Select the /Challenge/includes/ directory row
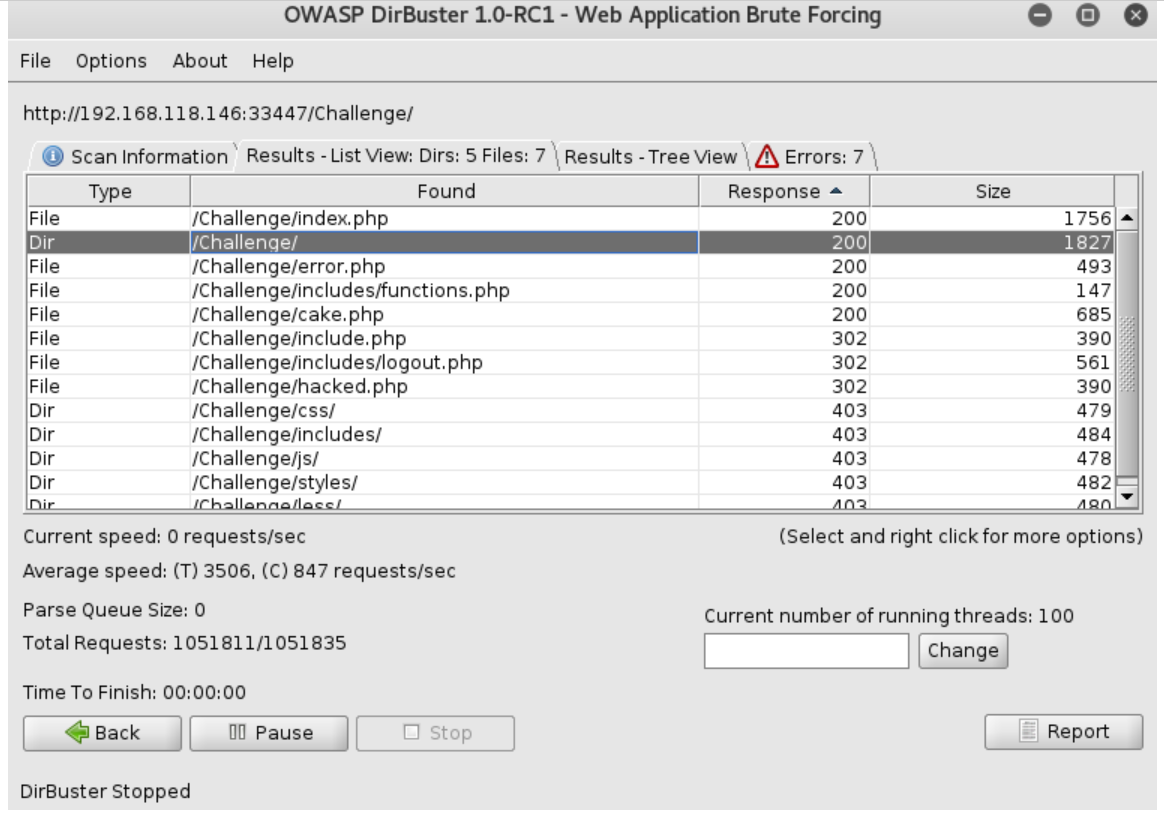This screenshot has height=816, width=1164. (x=570, y=434)
